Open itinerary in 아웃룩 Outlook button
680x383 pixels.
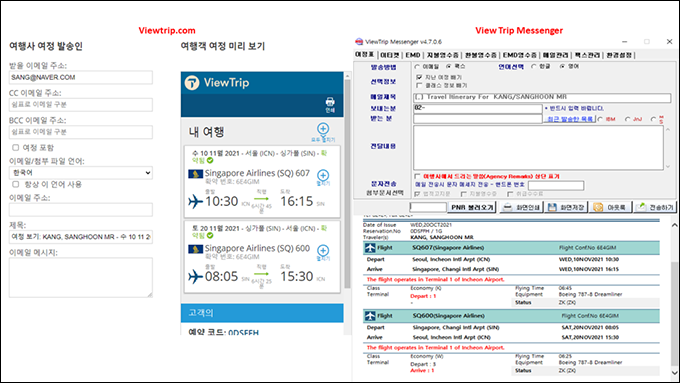pyautogui.click(x=611, y=207)
